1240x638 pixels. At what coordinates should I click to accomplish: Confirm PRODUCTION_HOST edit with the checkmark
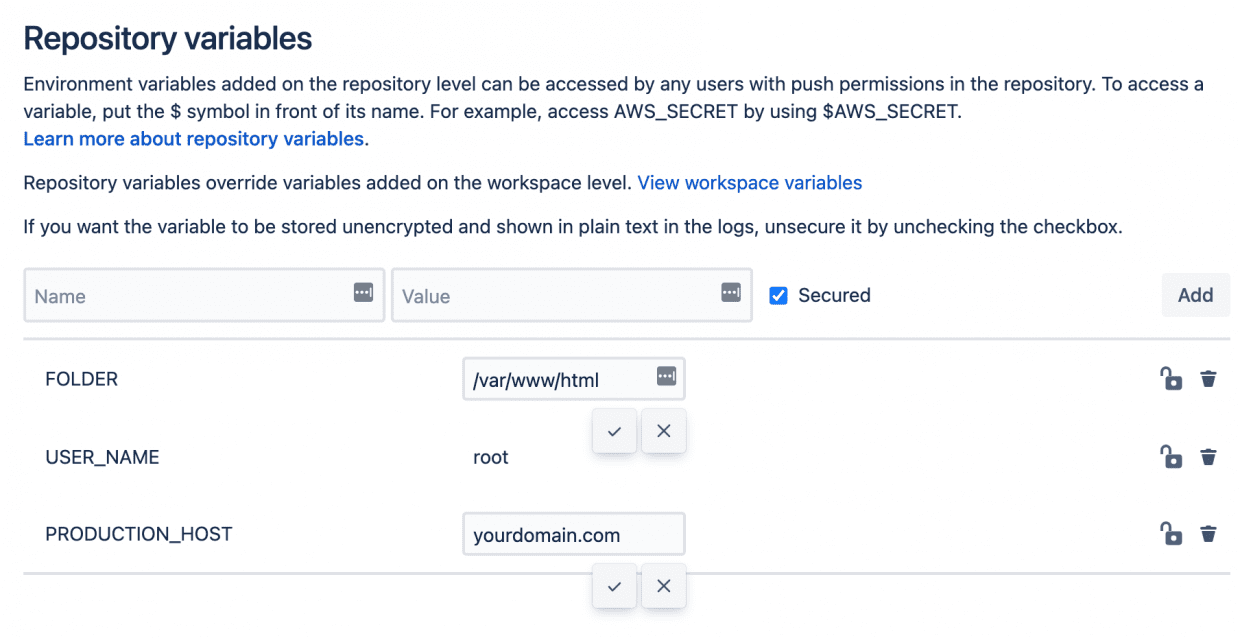tap(614, 586)
